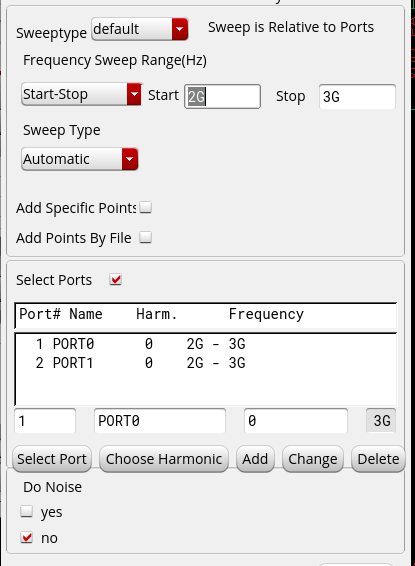Enable Add Specific Points checkbox
Image resolution: width=415 pixels, height=566 pixels.
click(146, 207)
